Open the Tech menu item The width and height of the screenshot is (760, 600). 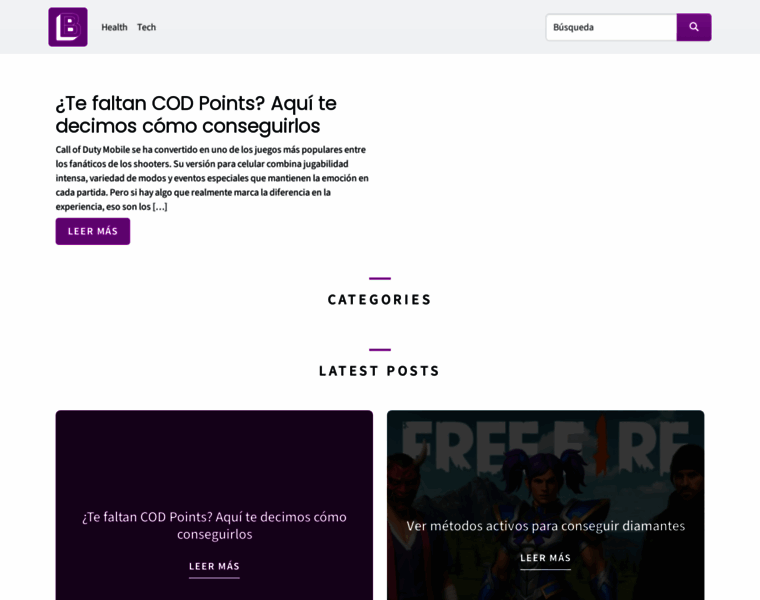coord(146,27)
